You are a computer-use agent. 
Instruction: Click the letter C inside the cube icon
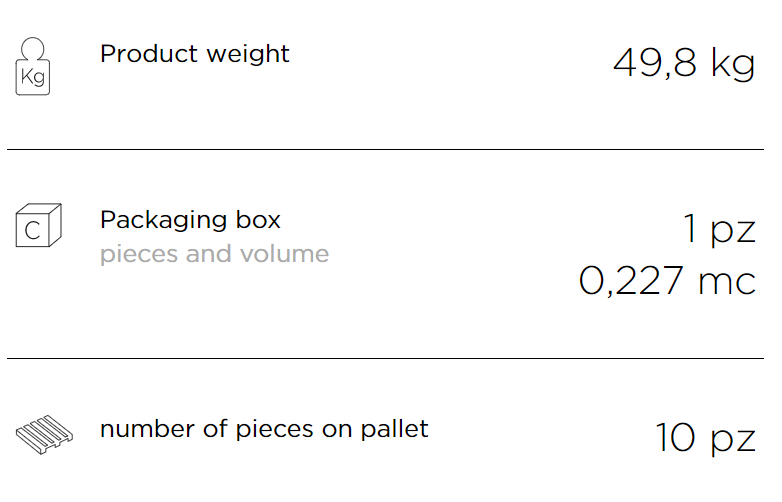(x=32, y=231)
